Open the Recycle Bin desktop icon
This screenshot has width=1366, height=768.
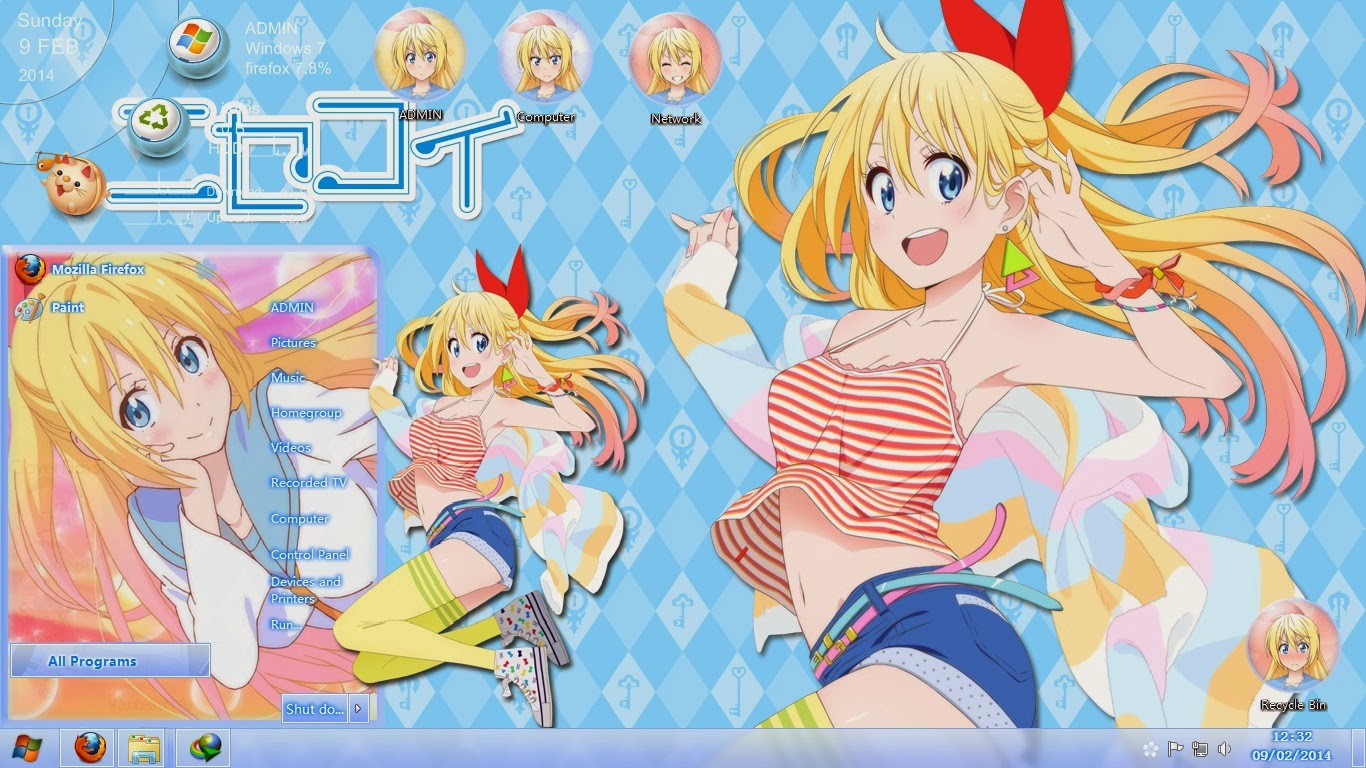[1293, 654]
